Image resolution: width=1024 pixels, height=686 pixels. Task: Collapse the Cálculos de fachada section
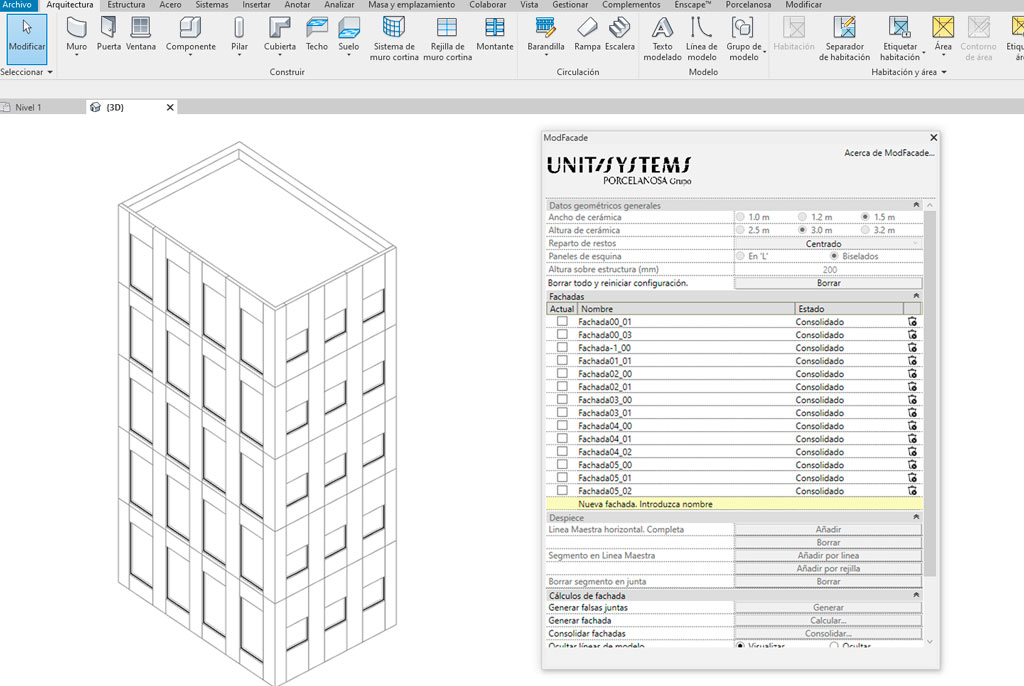(916, 595)
